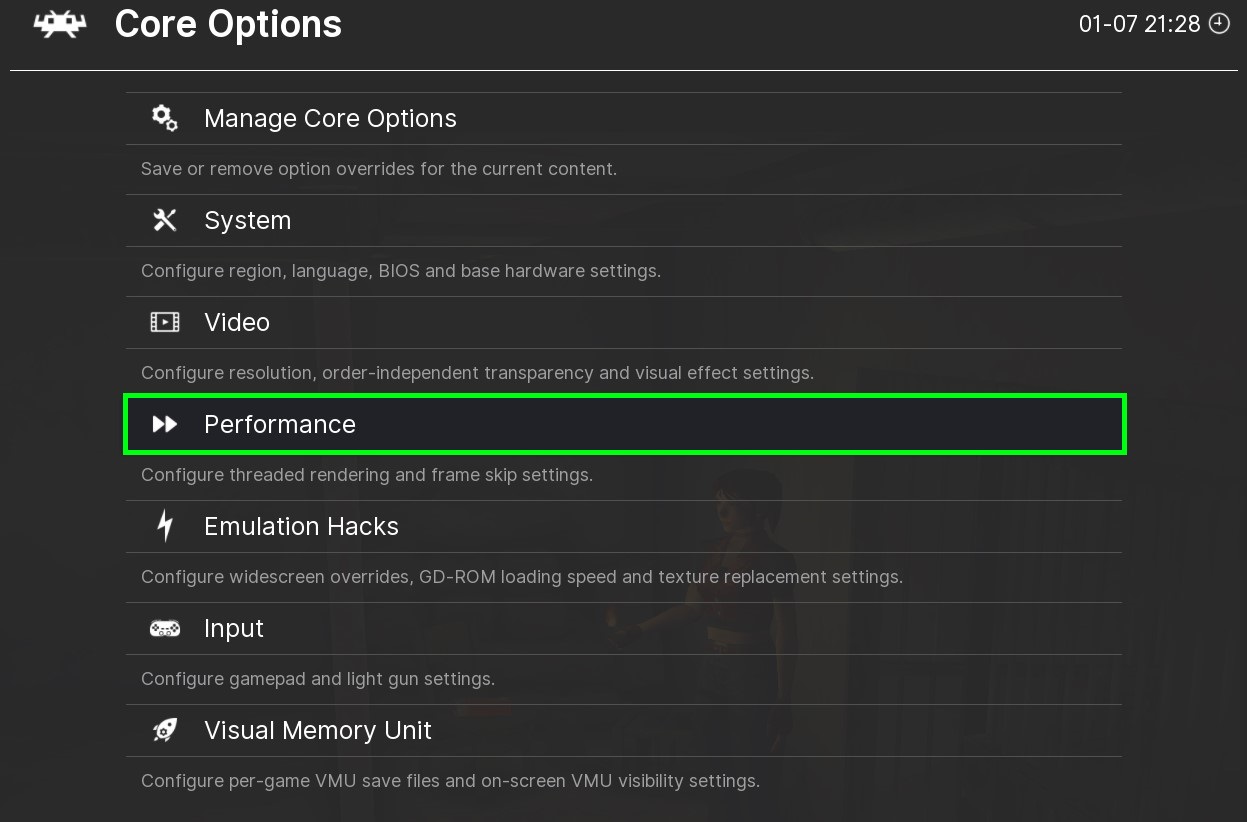Image resolution: width=1247 pixels, height=822 pixels.
Task: Click the gamepad Input icon
Action: pyautogui.click(x=165, y=628)
